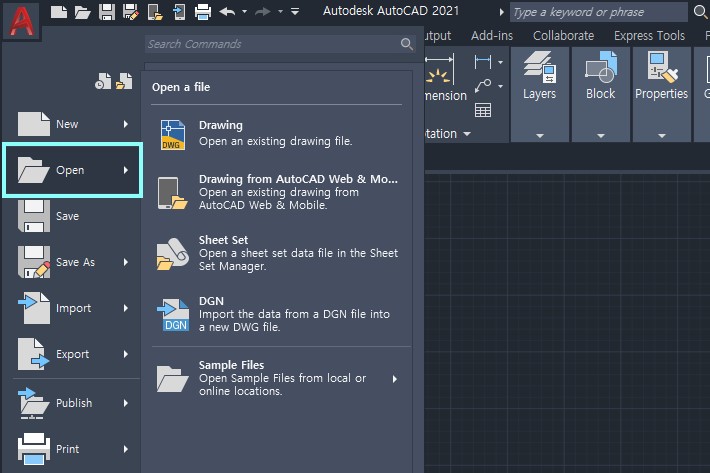Click the Plot printer icon in top toolbar
Image resolution: width=710 pixels, height=473 pixels.
click(203, 12)
